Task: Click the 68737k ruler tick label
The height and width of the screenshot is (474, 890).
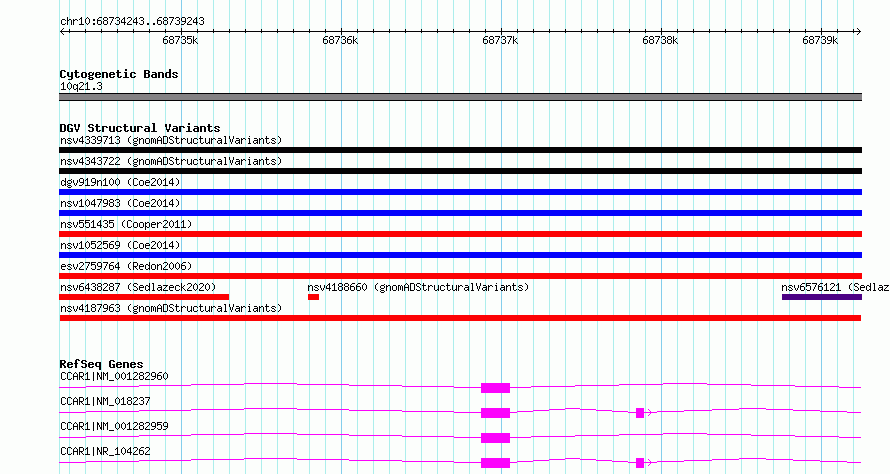Action: [500, 40]
